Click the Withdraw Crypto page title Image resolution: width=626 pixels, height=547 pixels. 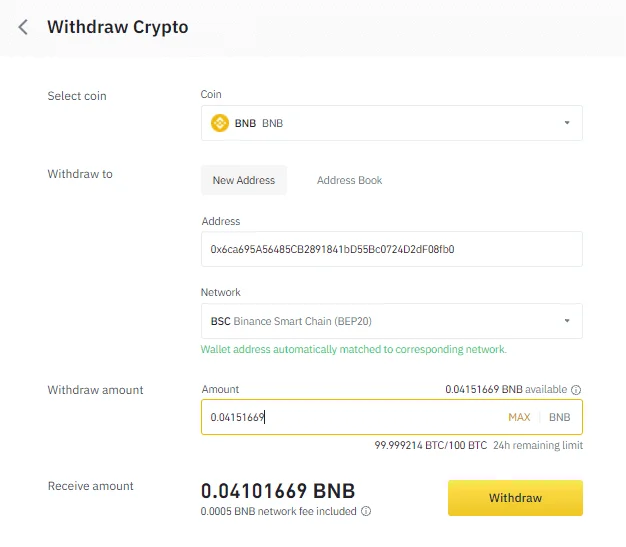pos(118,27)
